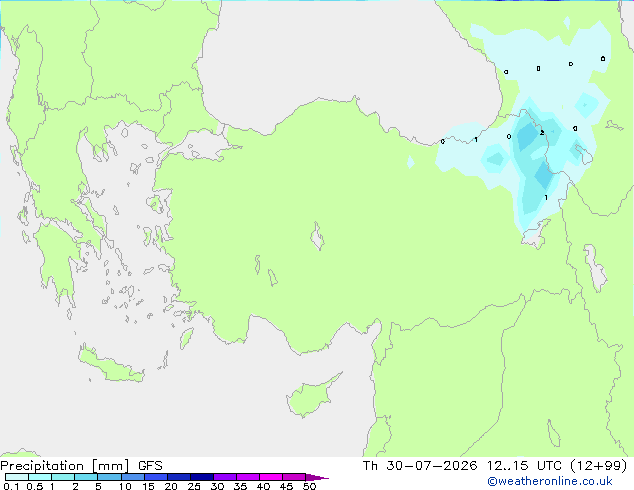This screenshot has width=634, height=490.
Task: Pick the 5–10 mm legend color box
Action: 109,477
